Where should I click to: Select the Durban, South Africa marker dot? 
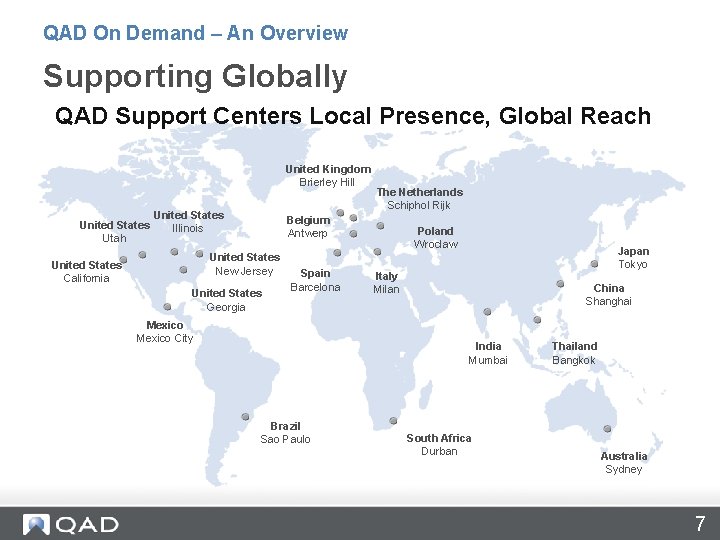tap(393, 421)
